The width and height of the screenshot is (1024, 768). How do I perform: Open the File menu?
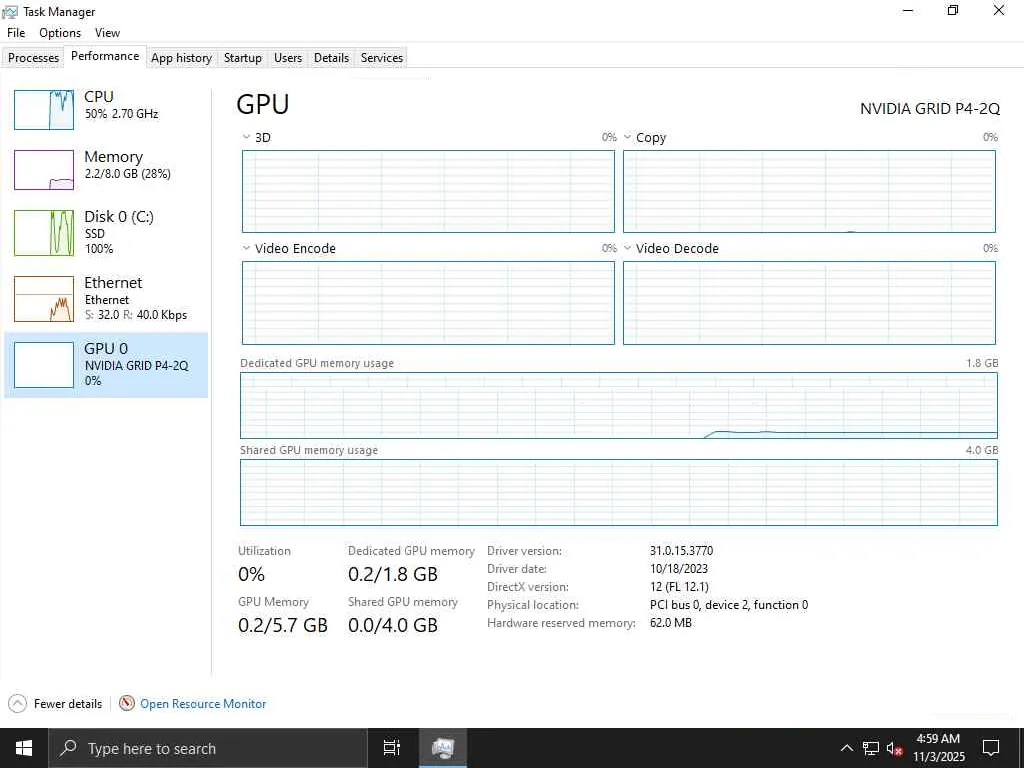(x=16, y=33)
